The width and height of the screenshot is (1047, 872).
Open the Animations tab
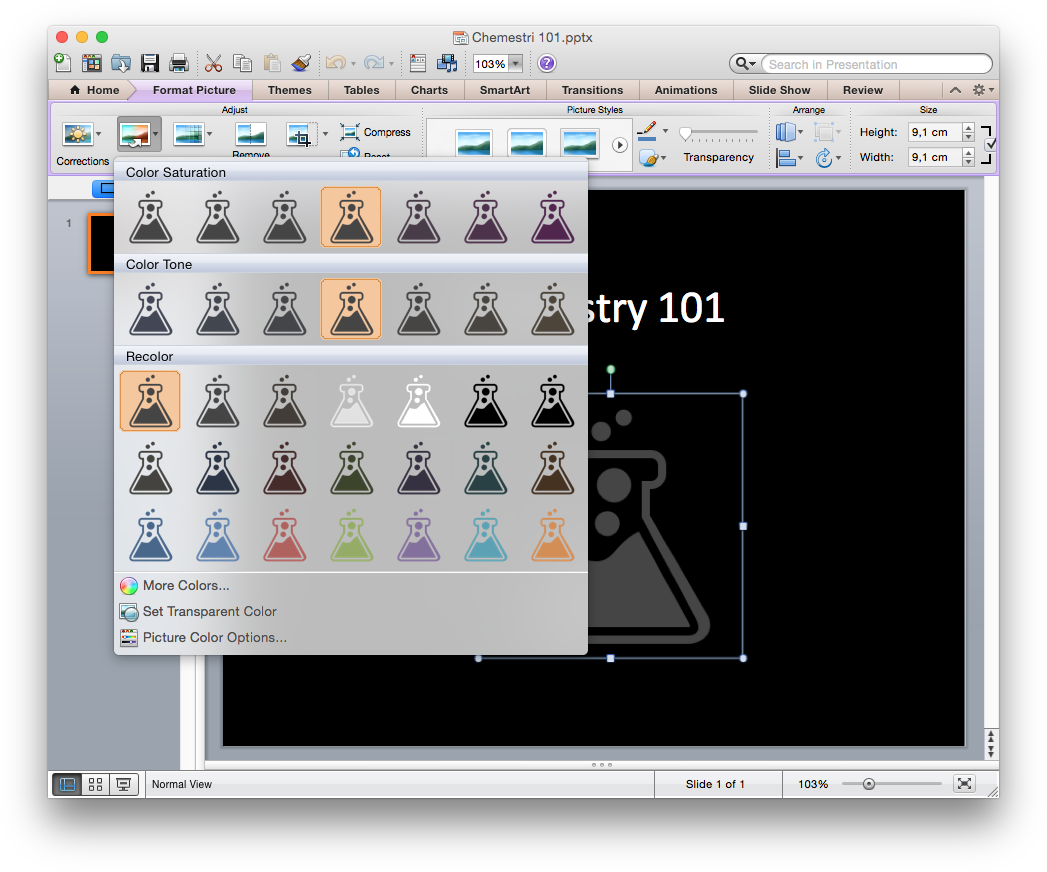pyautogui.click(x=686, y=90)
